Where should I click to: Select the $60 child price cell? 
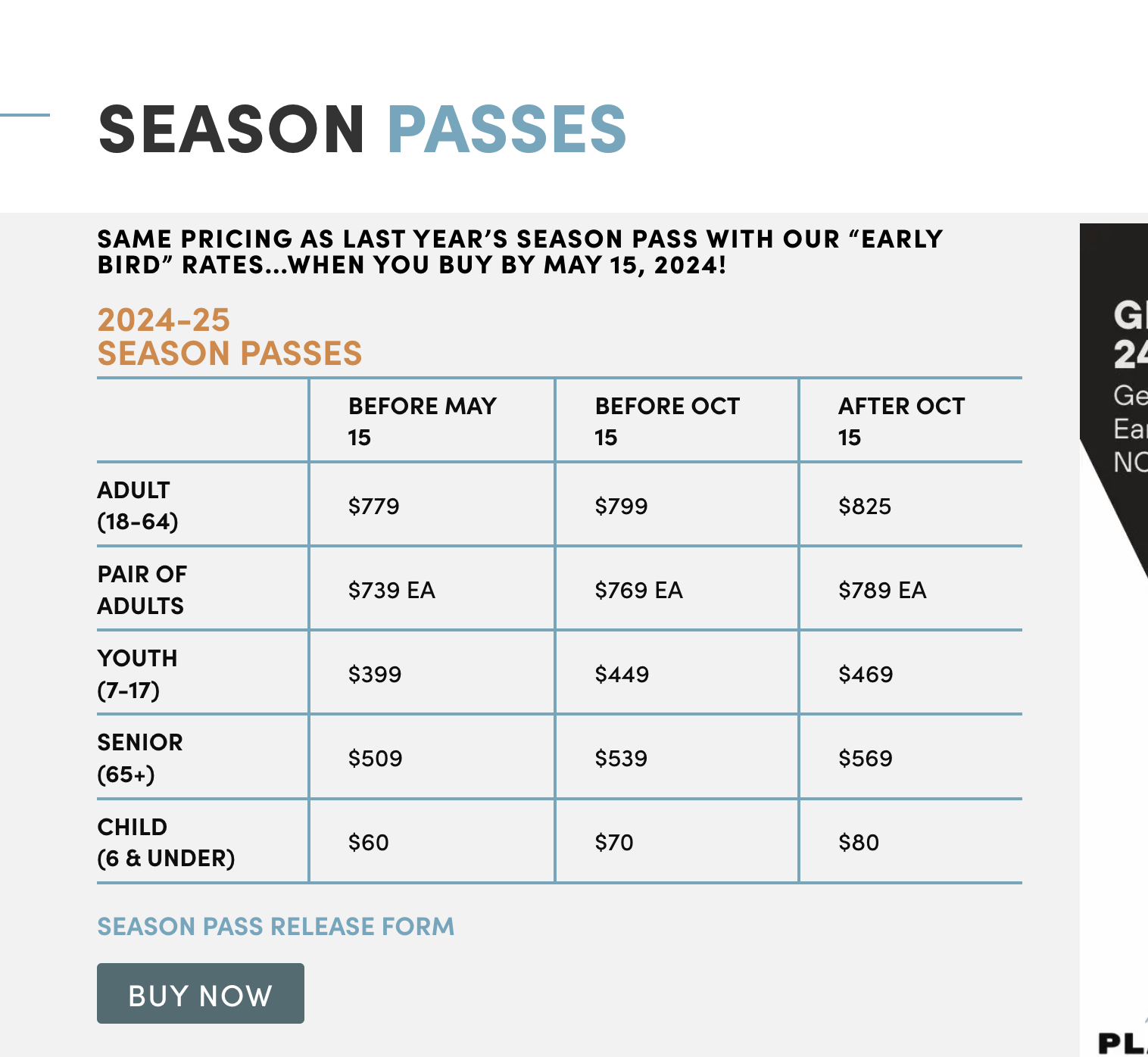click(368, 843)
